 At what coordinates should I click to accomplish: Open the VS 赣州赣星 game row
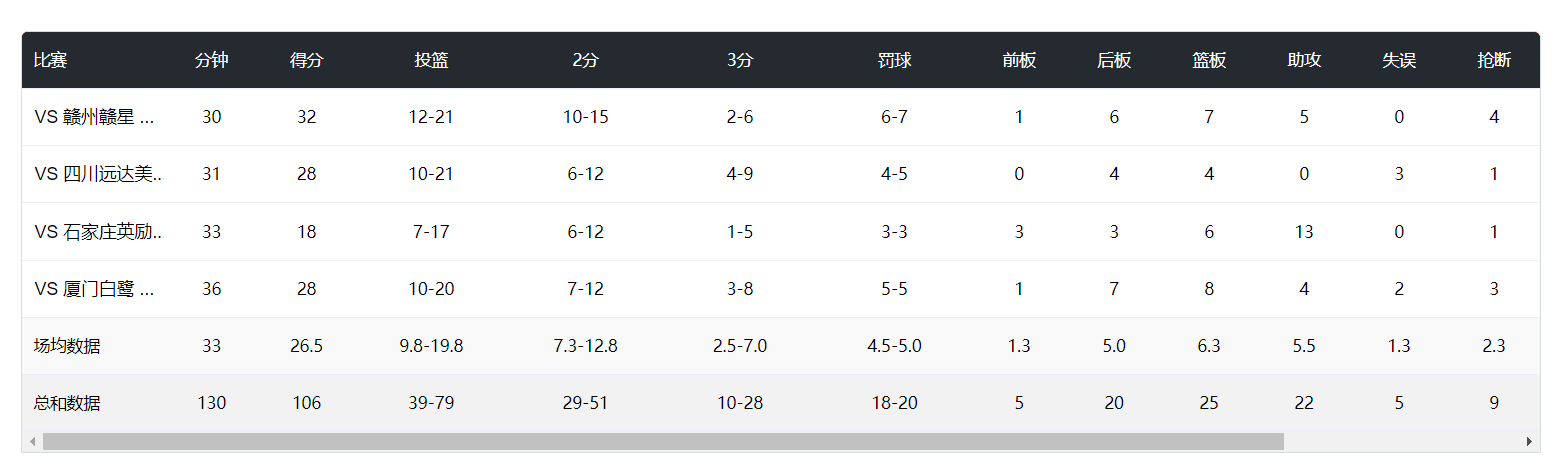coord(95,117)
